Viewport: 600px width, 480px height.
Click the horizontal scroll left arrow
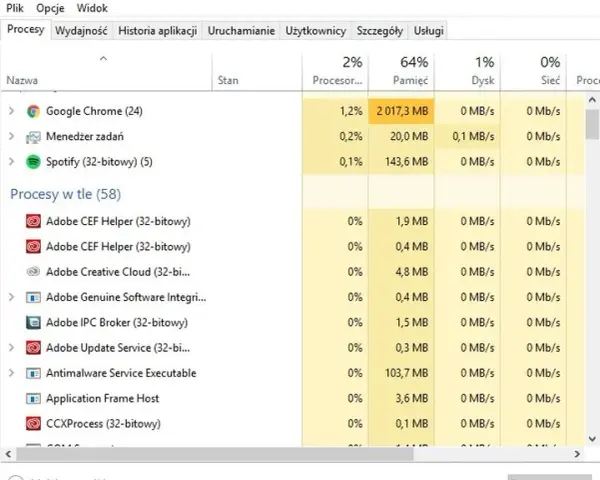(x=8, y=454)
